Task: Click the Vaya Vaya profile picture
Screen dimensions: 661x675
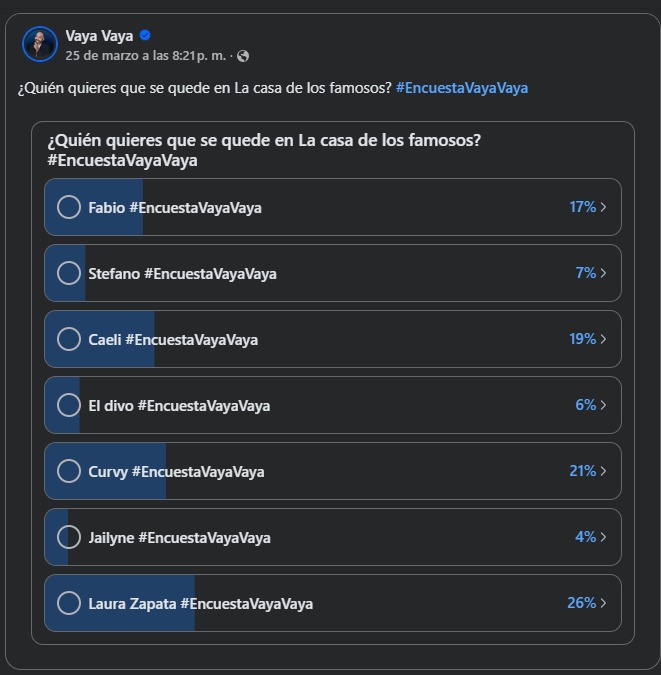Action: pyautogui.click(x=39, y=44)
